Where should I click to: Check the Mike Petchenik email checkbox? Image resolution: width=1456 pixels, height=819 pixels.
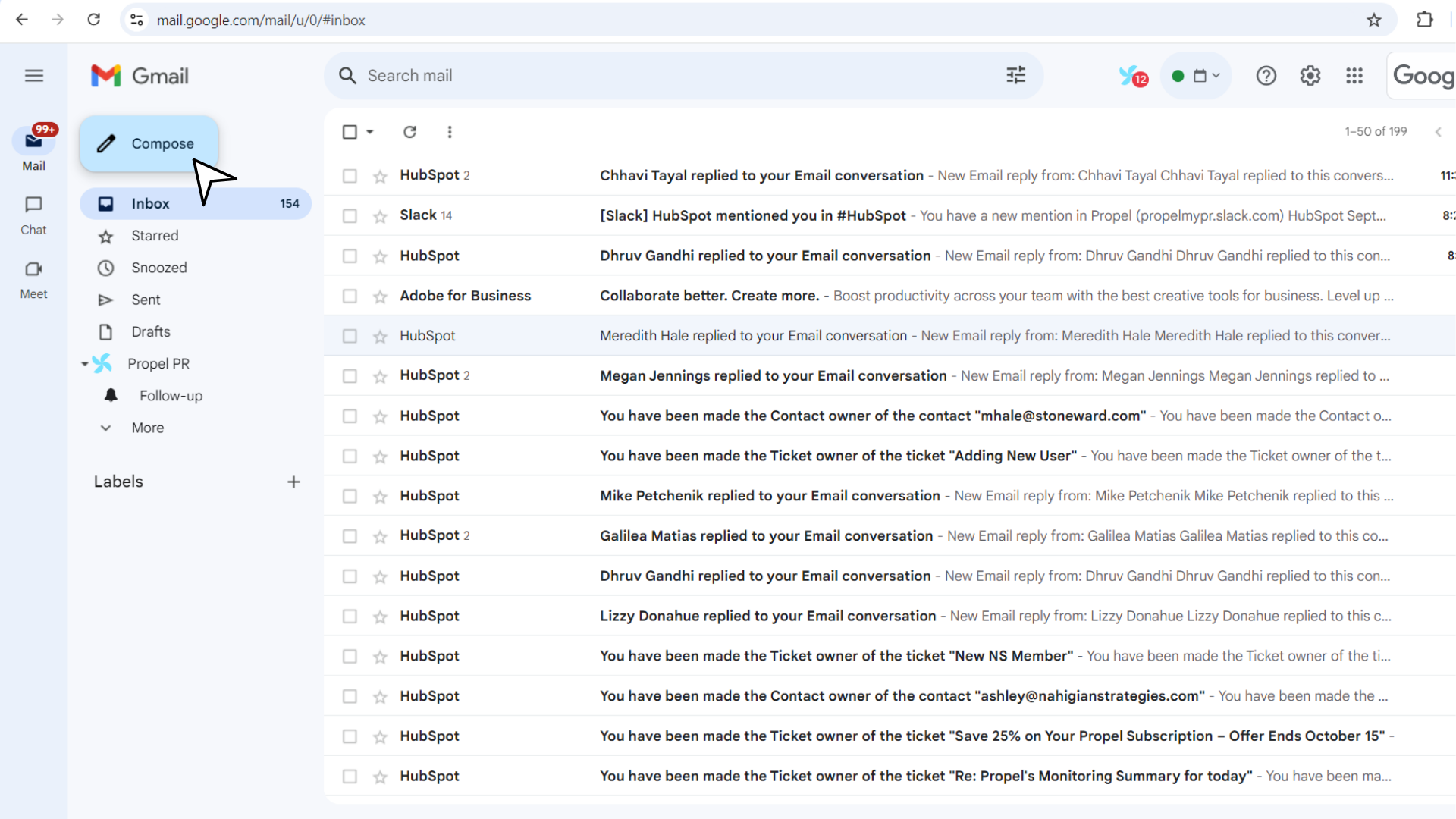pos(350,497)
